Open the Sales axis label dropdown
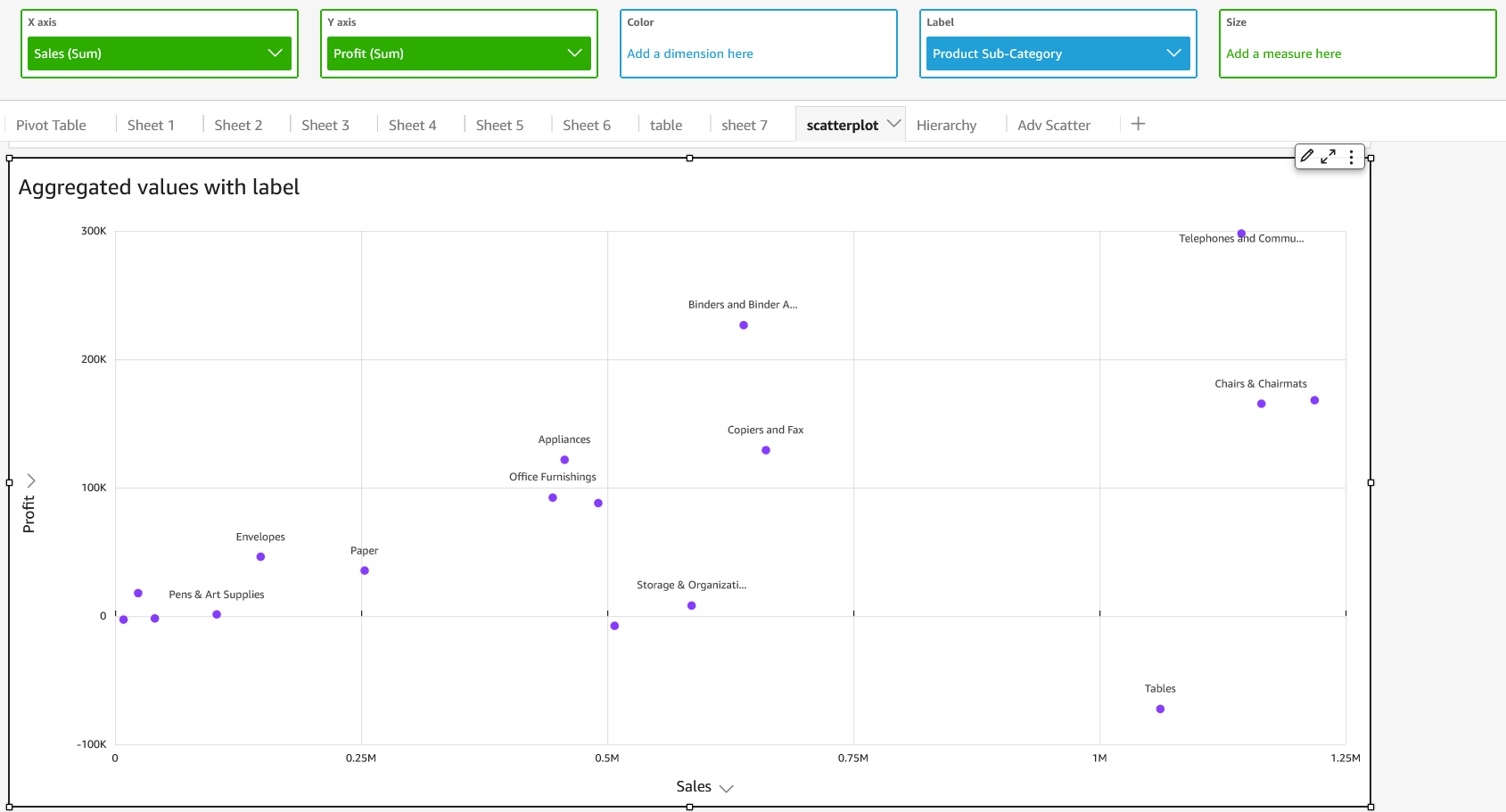Viewport: 1506px width, 812px height. 726,788
